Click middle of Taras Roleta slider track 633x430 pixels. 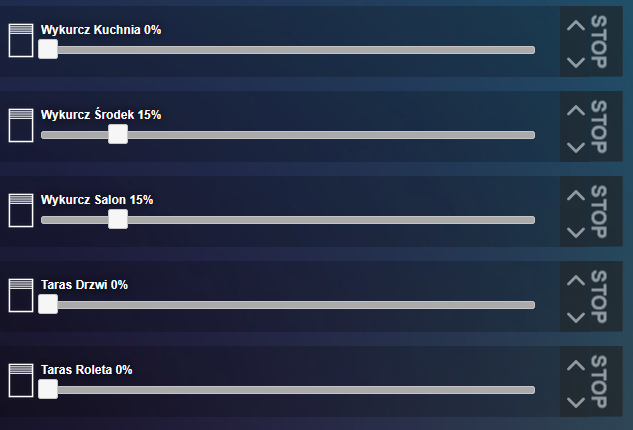point(288,390)
